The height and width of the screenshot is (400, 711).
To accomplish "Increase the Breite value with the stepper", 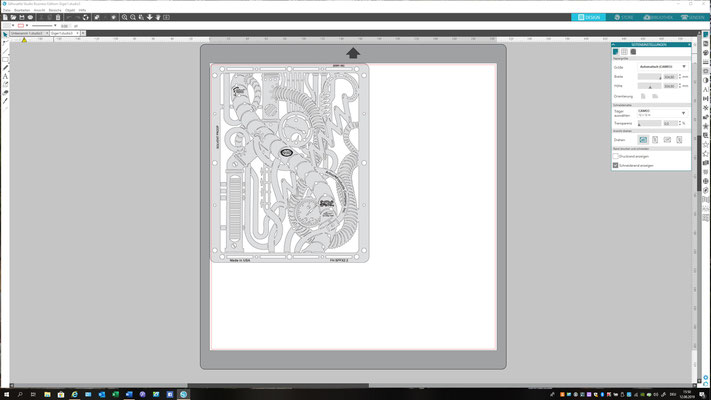I will (x=680, y=75).
